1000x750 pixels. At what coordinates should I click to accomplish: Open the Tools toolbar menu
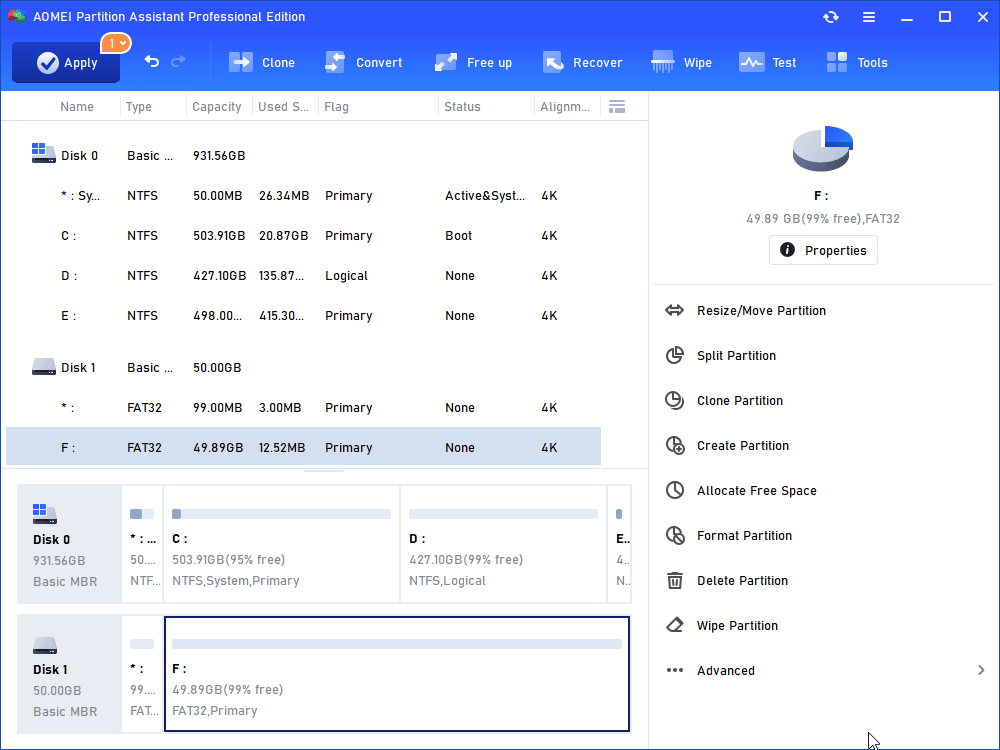tap(857, 62)
